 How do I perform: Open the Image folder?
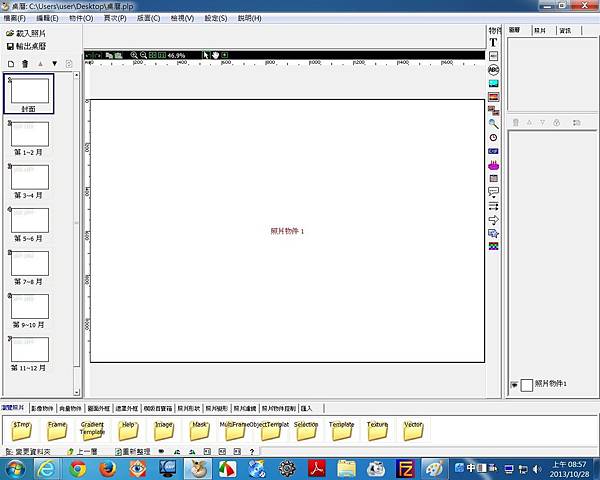pyautogui.click(x=163, y=431)
